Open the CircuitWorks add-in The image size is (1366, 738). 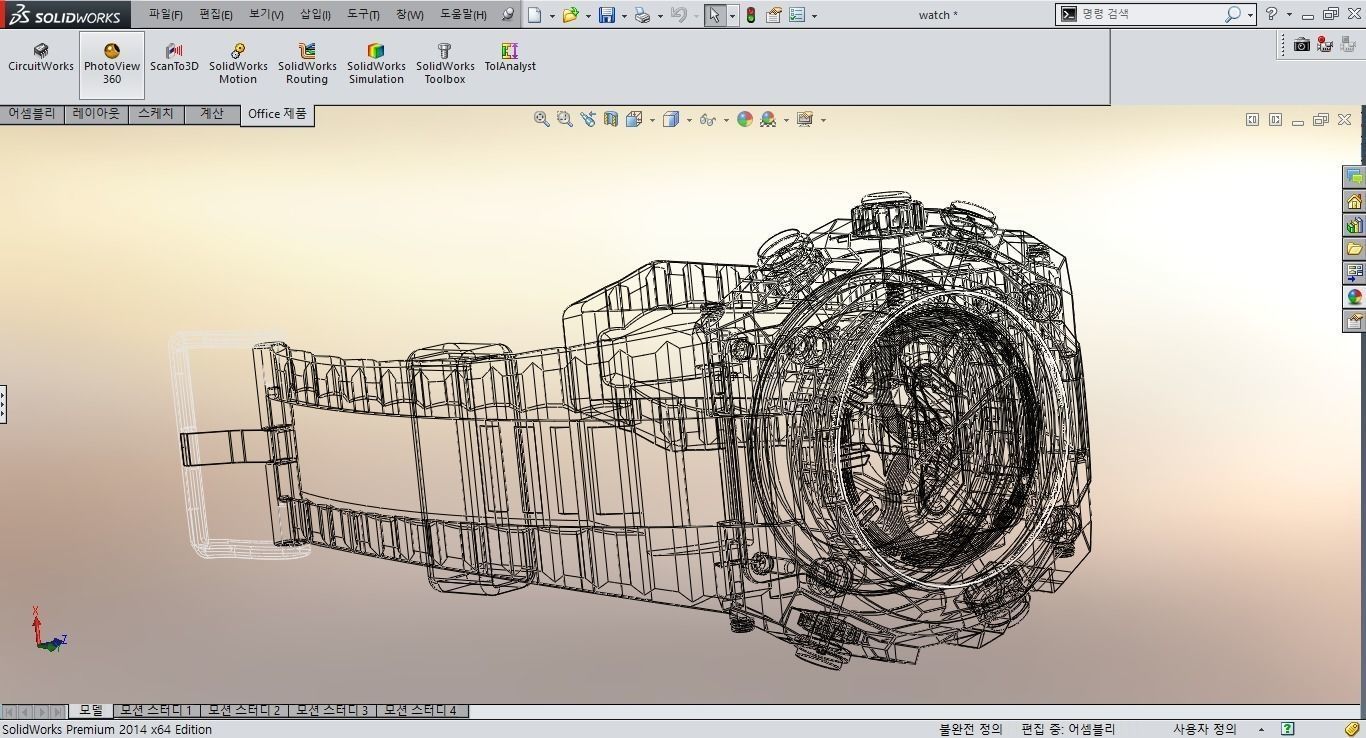click(x=41, y=58)
